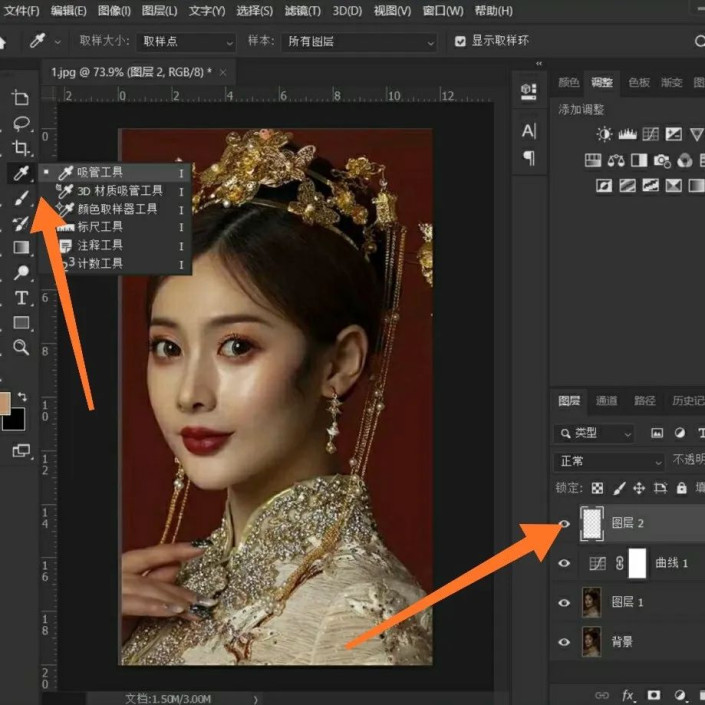Viewport: 705px width, 705px height.
Task: Select the Brush tool
Action: pyautogui.click(x=21, y=198)
